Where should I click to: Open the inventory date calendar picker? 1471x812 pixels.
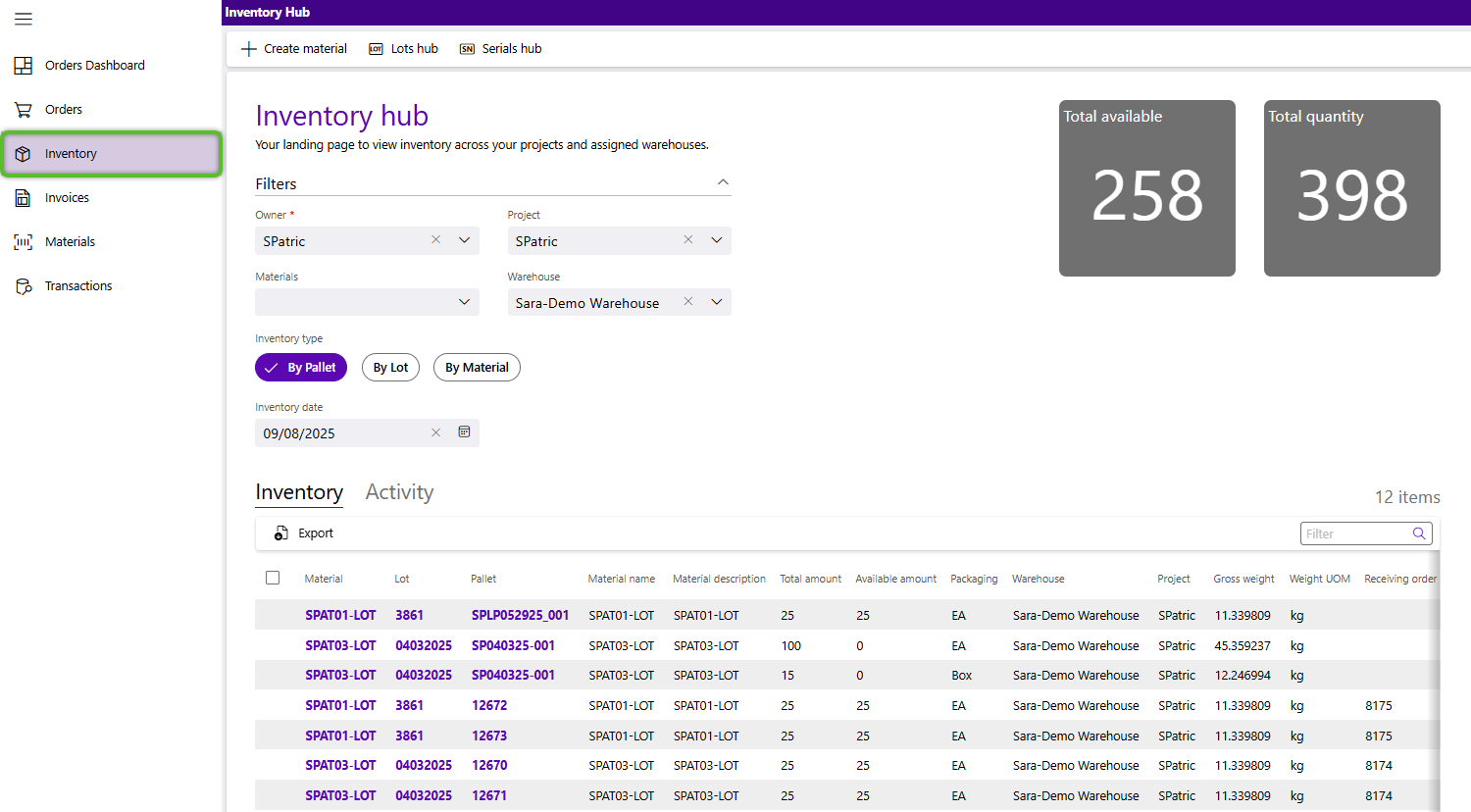pos(464,432)
